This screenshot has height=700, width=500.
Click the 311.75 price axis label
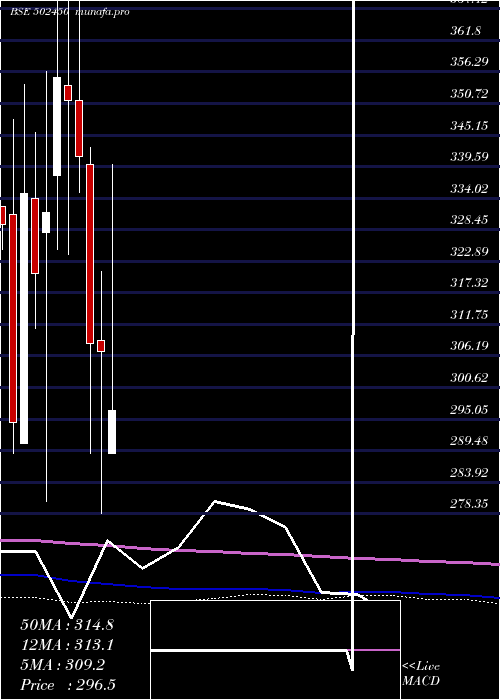[x=469, y=314]
